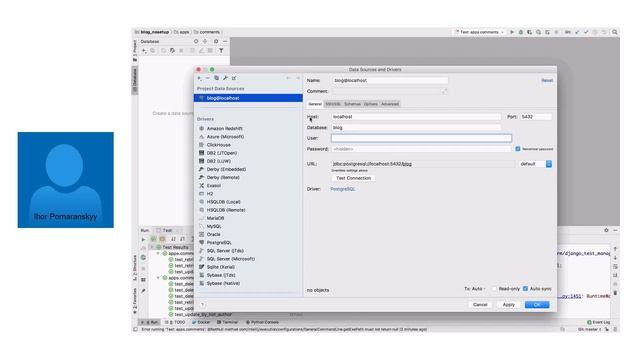Collapse the second apps.comments test node

(x=158, y=278)
